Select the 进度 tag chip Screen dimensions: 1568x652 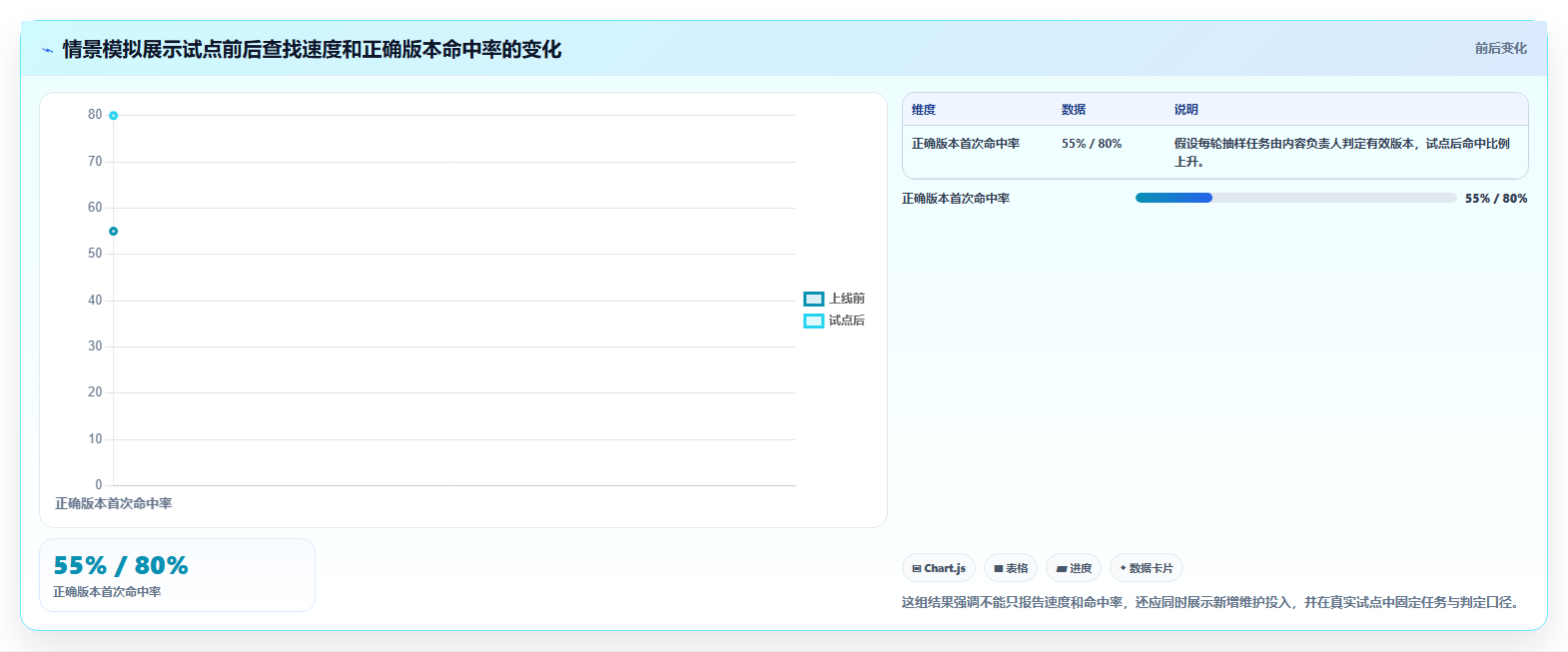point(1074,568)
